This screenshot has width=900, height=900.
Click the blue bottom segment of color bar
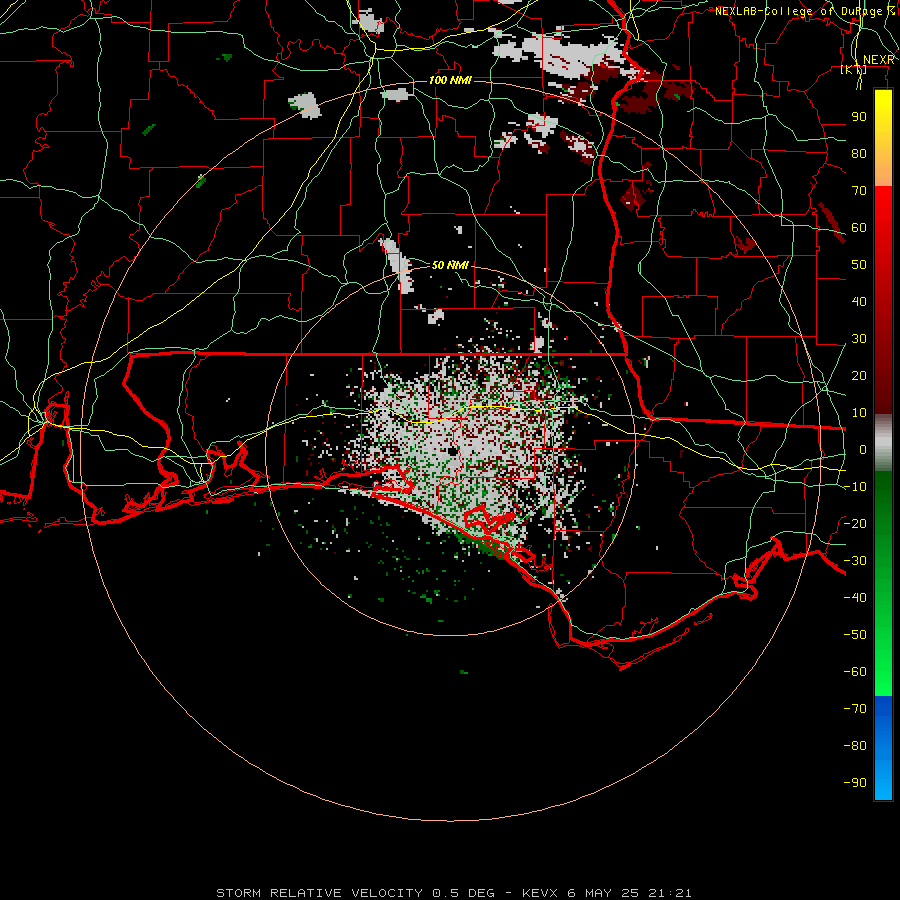pos(883,748)
